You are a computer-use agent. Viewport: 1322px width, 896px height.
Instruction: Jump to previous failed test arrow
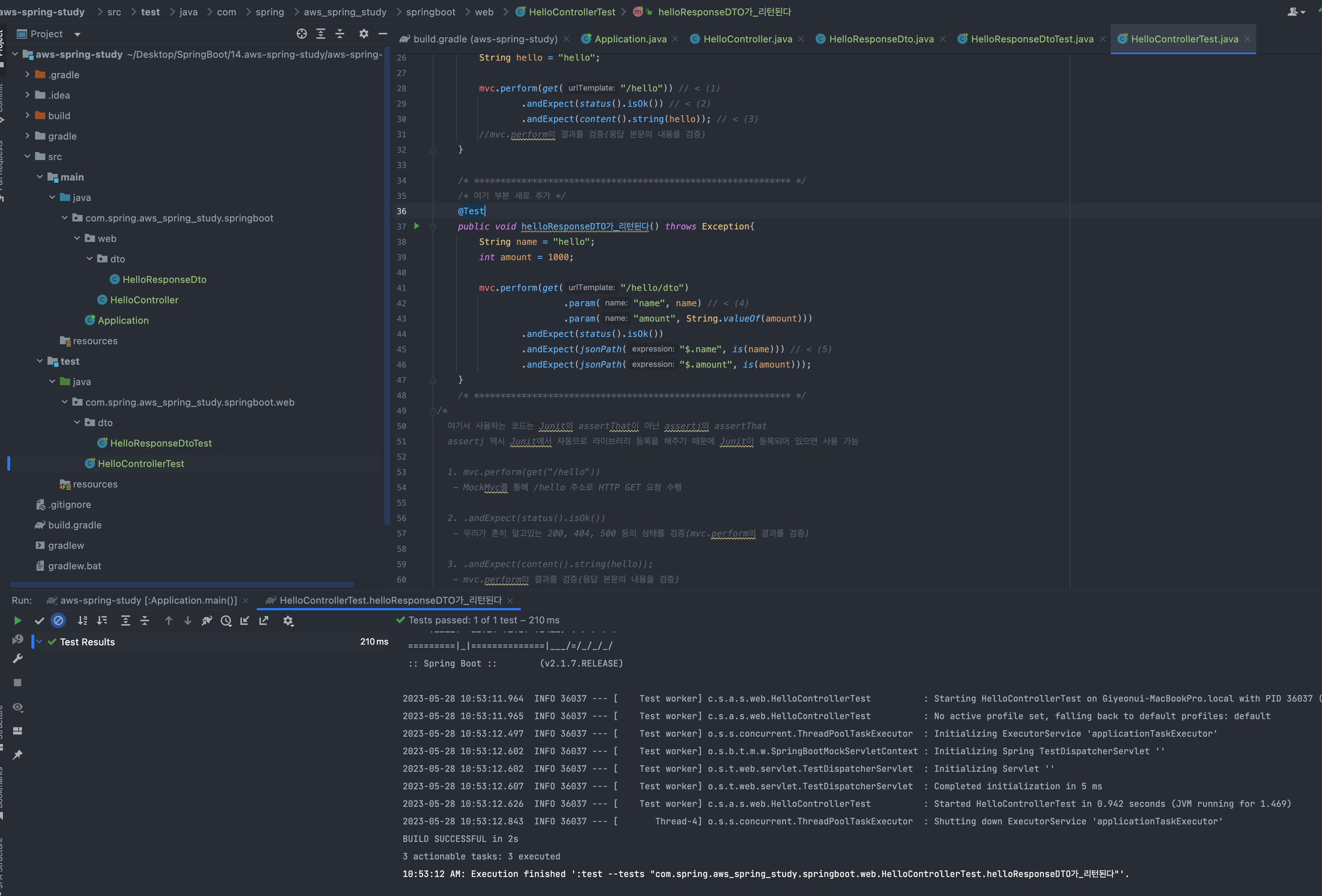click(168, 620)
